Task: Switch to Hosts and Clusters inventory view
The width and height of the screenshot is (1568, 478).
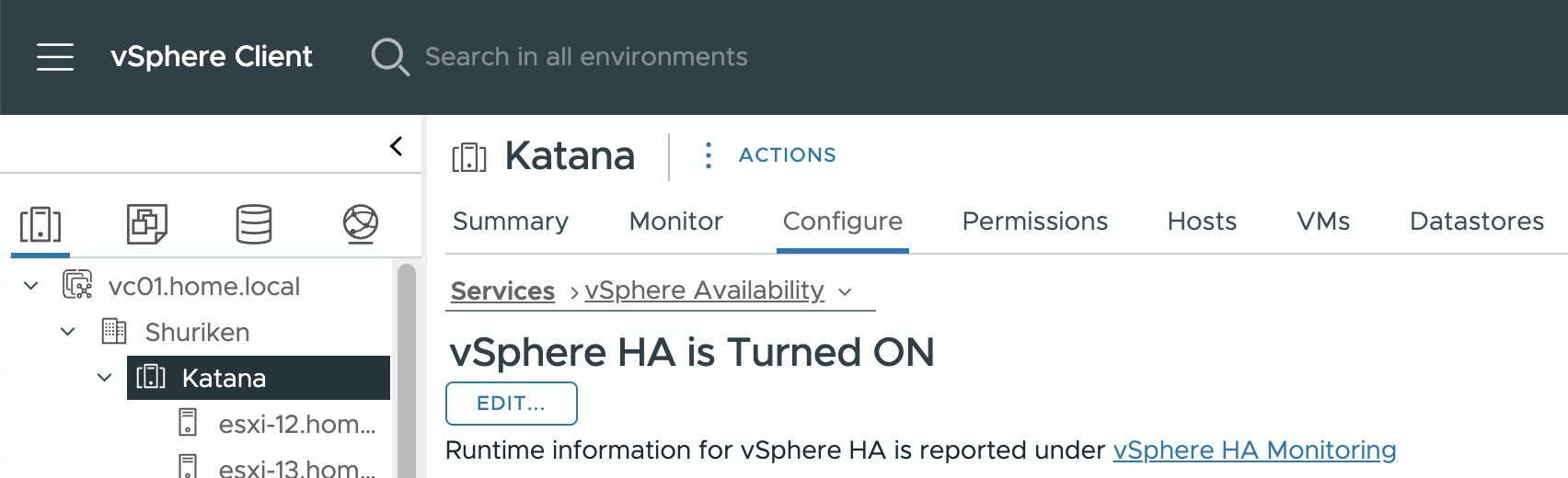Action: pos(40,224)
